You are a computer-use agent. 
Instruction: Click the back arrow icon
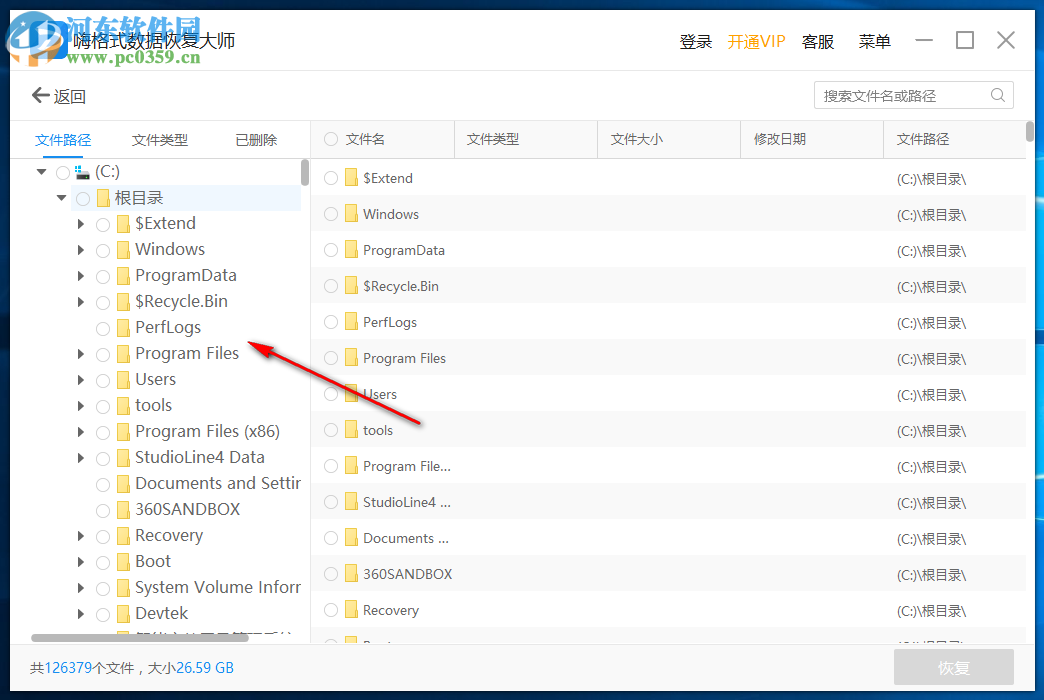41,95
